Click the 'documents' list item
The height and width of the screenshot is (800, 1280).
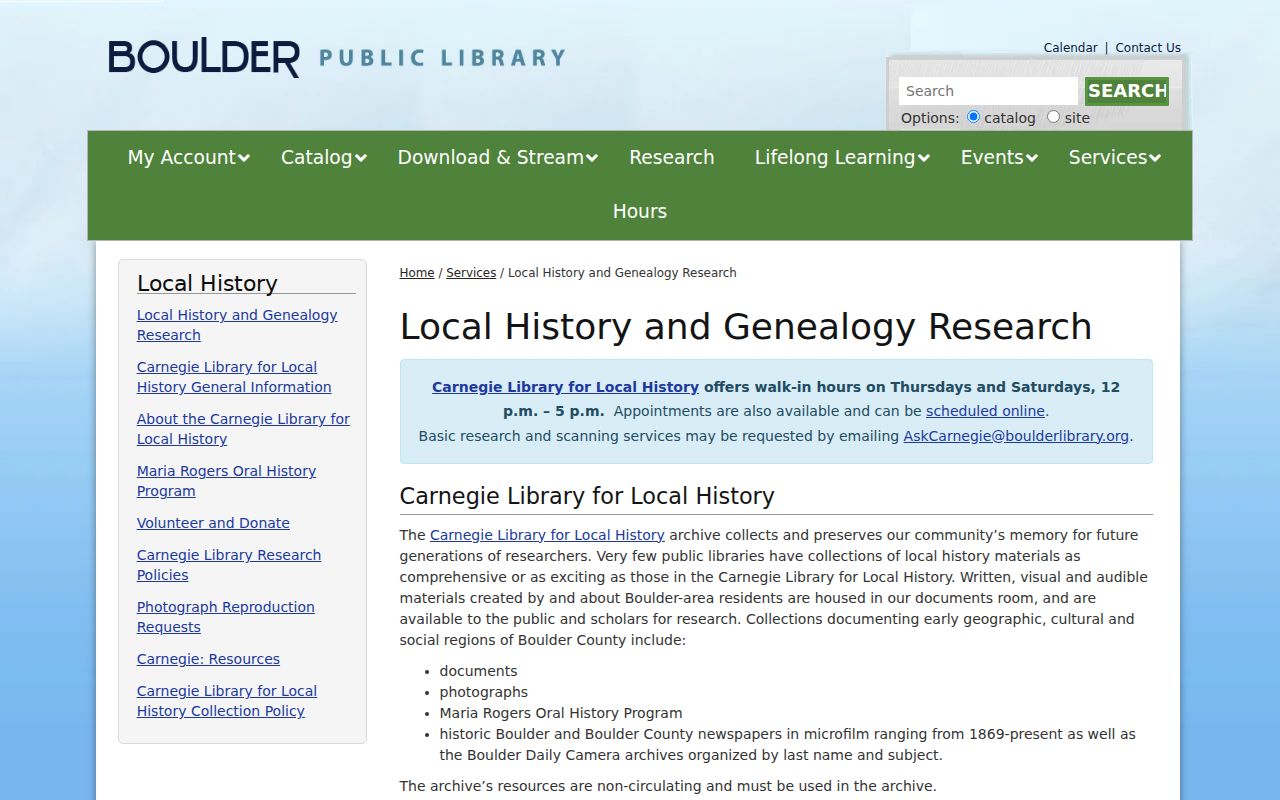tap(478, 671)
